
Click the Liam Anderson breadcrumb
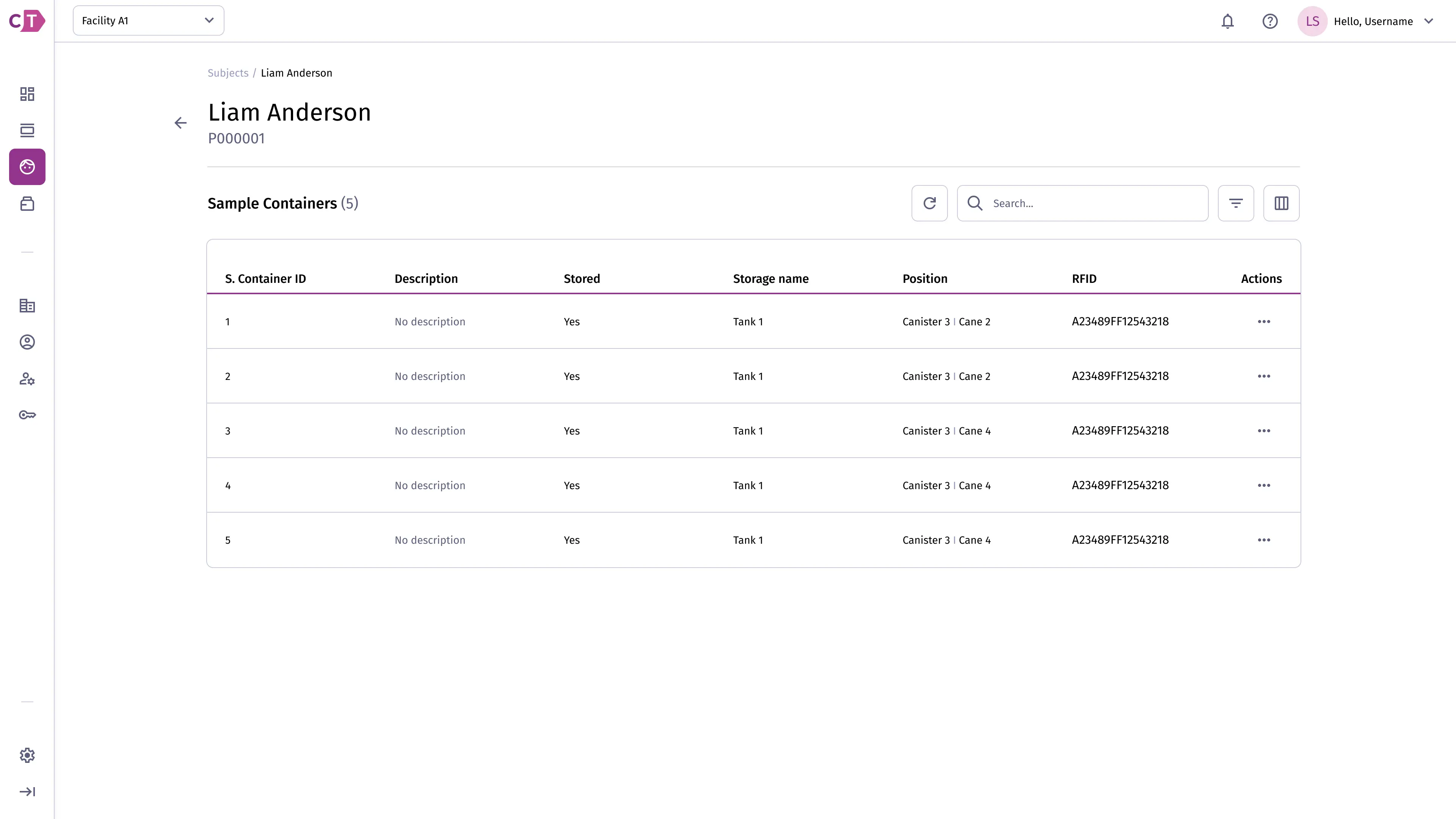click(296, 73)
